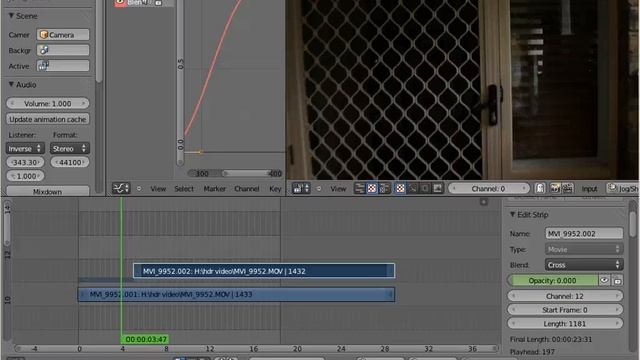Click the Background scene browse icon
The width and height of the screenshot is (640, 360).
[44, 50]
